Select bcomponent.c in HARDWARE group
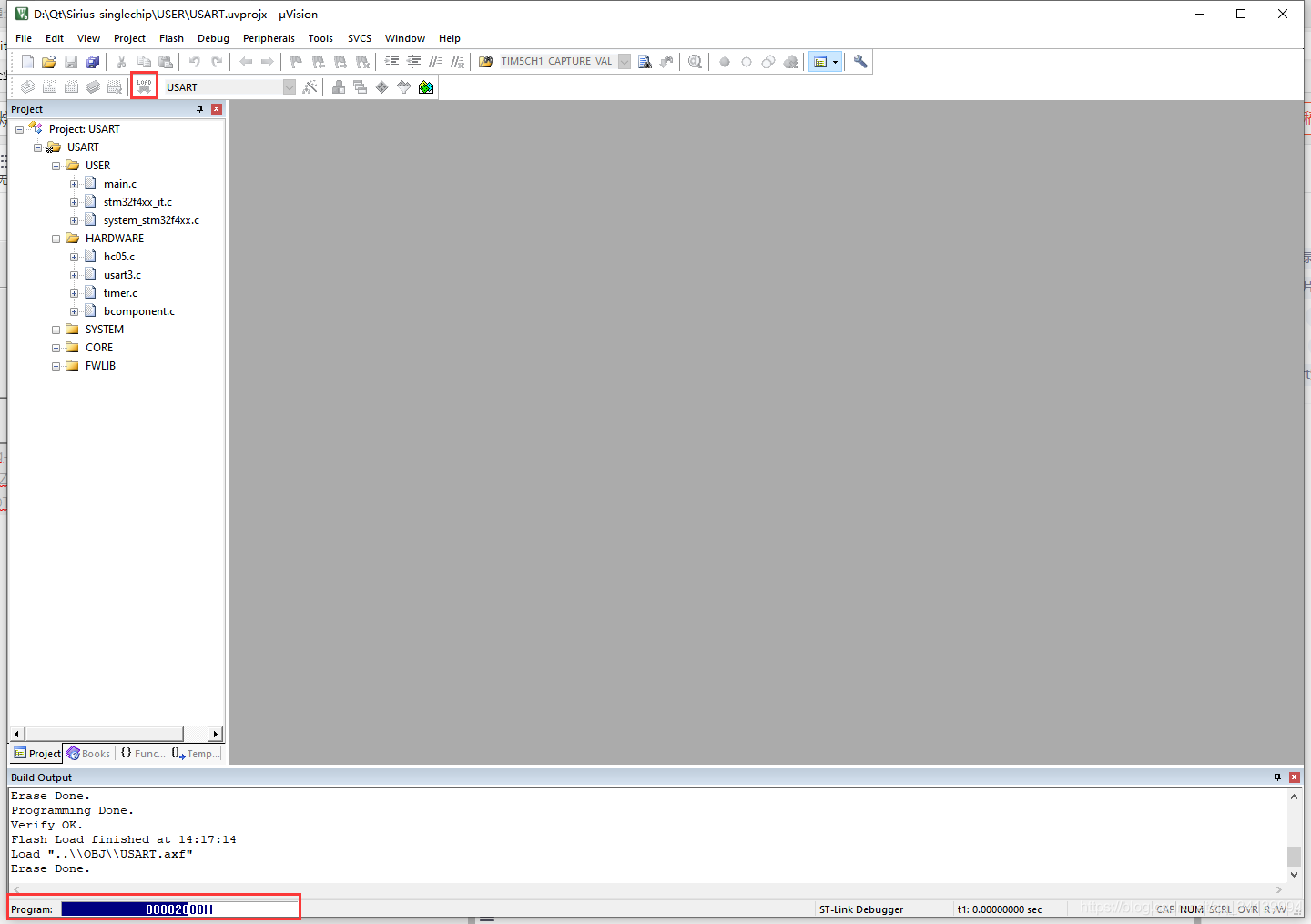 point(138,311)
